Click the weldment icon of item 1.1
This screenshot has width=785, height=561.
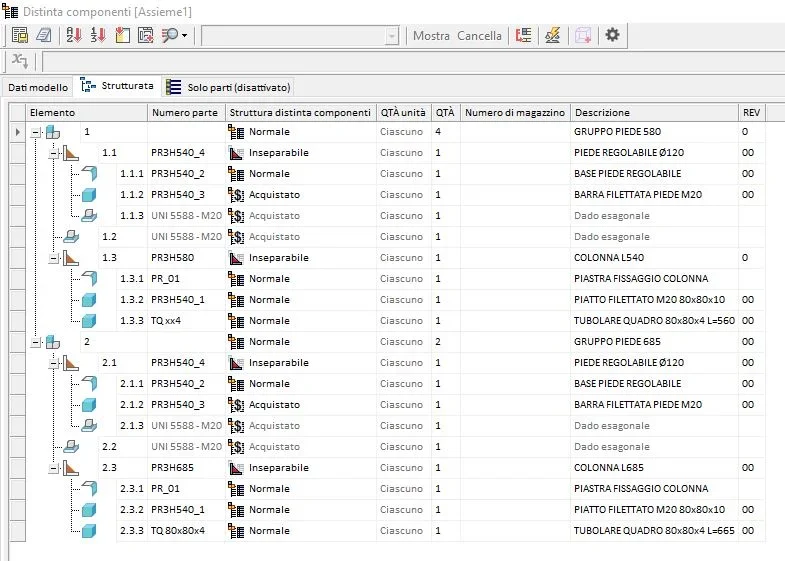[x=71, y=153]
